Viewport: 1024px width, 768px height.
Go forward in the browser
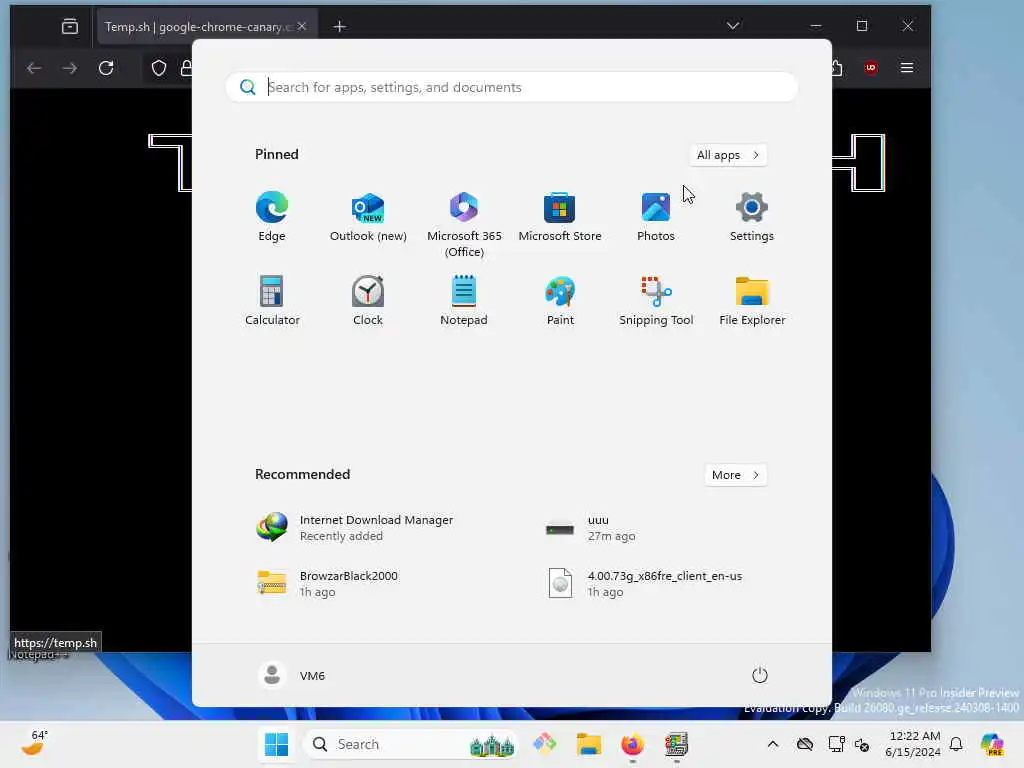click(69, 68)
